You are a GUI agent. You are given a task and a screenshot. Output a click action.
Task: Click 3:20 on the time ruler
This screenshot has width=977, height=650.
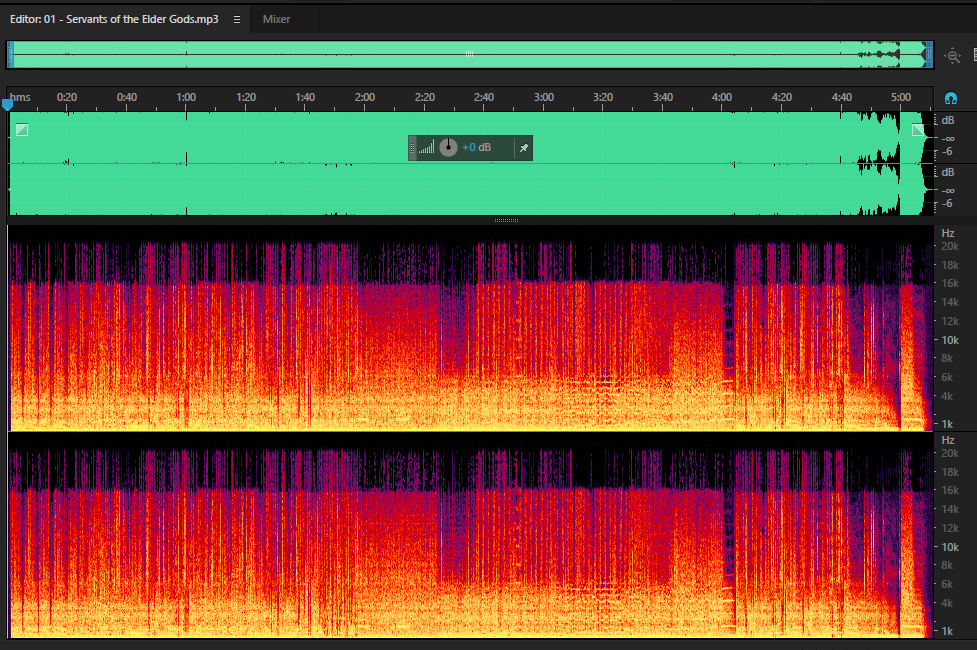coord(603,97)
